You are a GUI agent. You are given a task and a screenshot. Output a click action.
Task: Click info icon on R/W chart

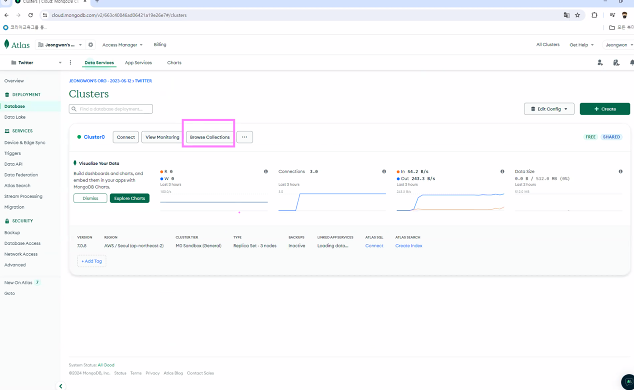266,171
